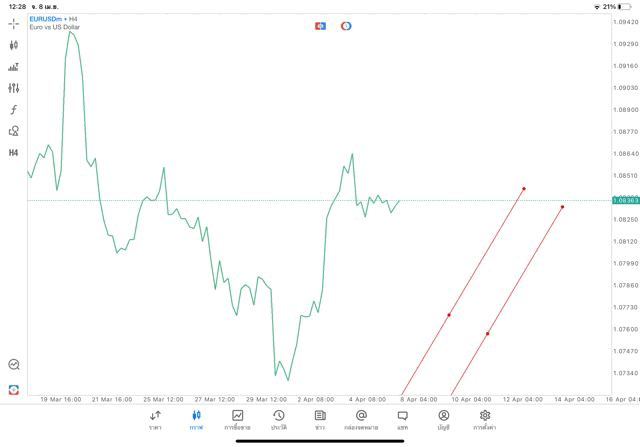Select the crosshair cursor tool
Screen dimensions: 640x447
[x=14, y=23]
